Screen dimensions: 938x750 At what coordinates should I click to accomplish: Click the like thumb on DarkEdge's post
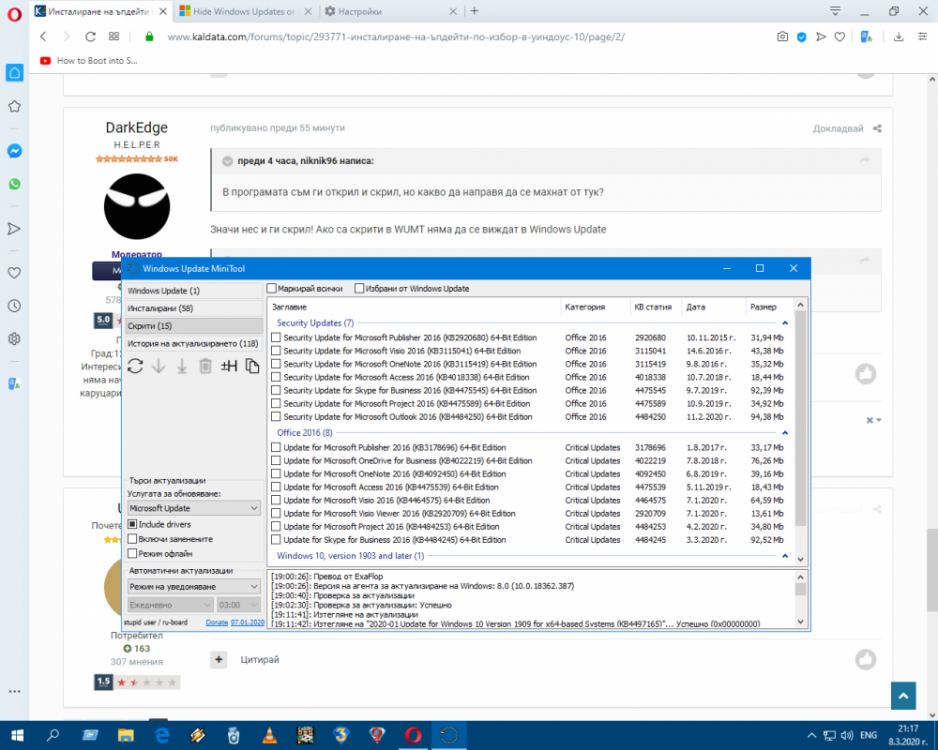(866, 374)
